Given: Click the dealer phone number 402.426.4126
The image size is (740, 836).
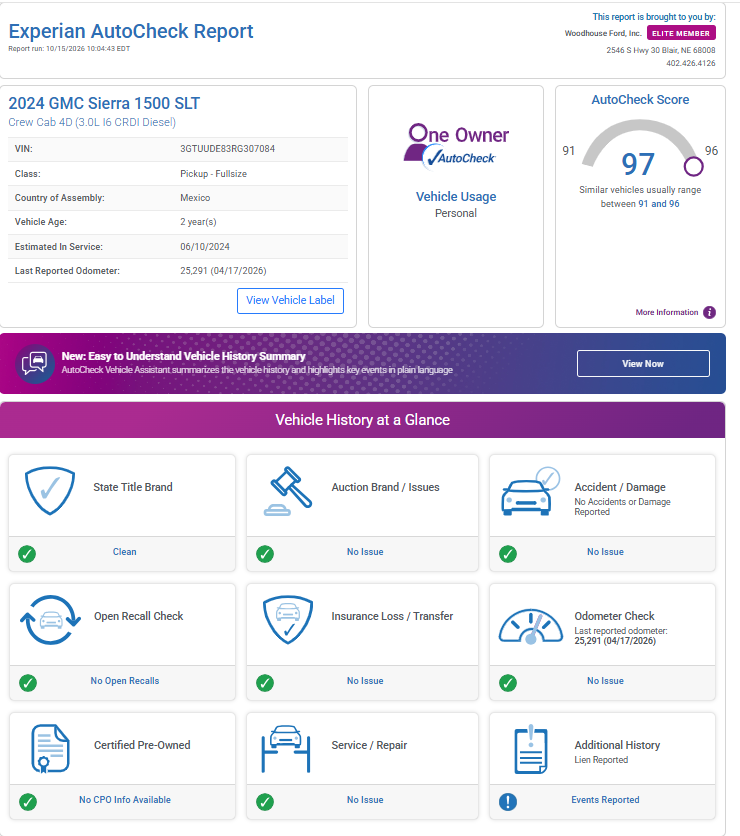Looking at the screenshot, I should click(x=690, y=63).
